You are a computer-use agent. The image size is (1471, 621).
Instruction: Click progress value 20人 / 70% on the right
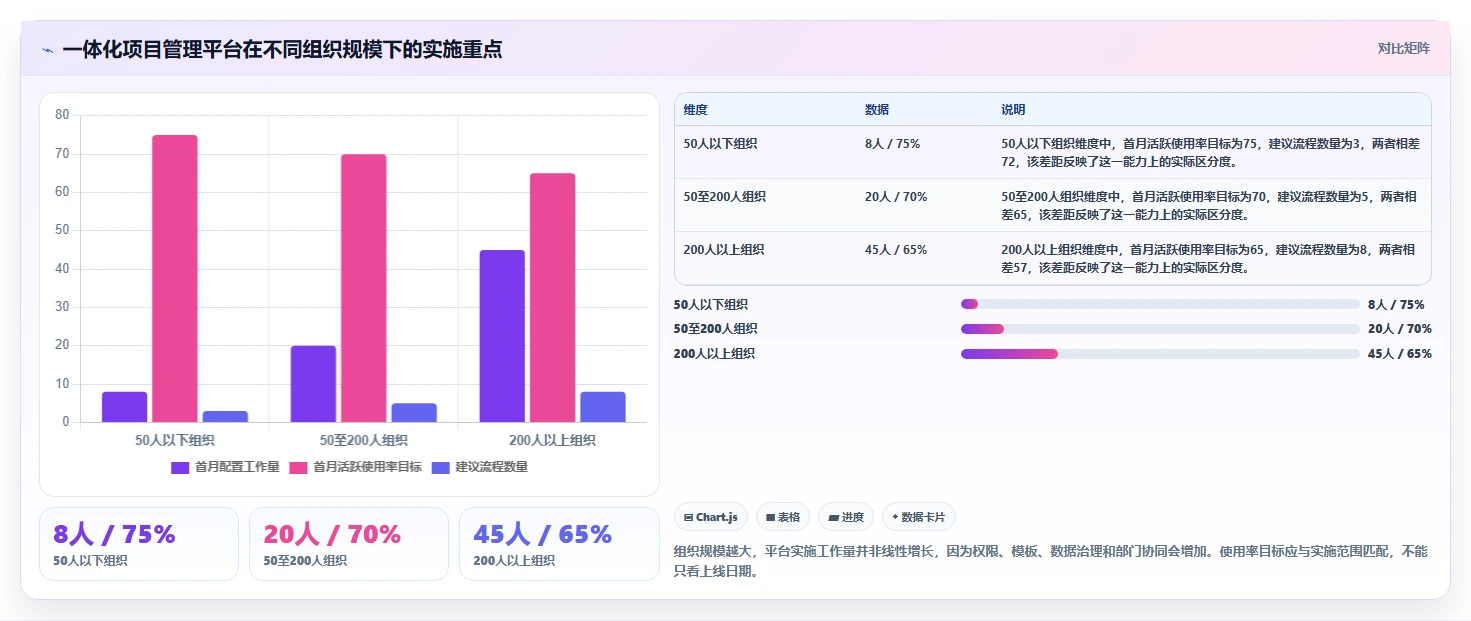pos(1400,329)
